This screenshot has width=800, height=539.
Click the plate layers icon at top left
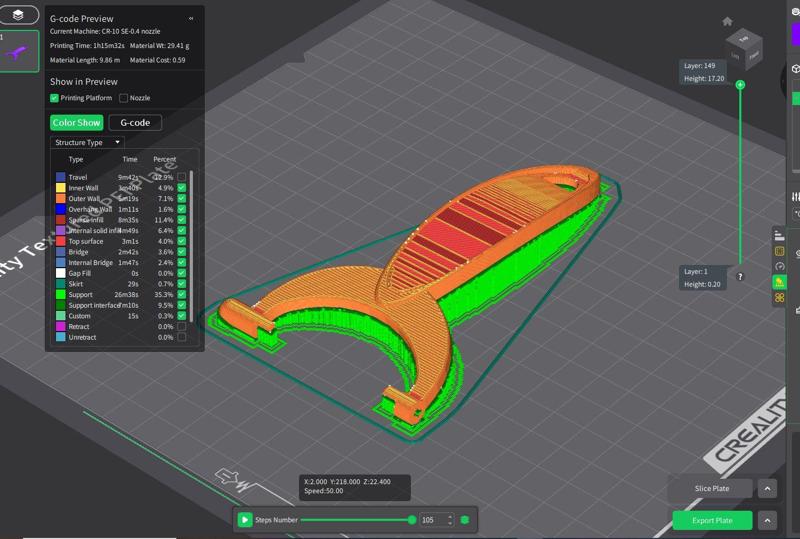(x=19, y=15)
